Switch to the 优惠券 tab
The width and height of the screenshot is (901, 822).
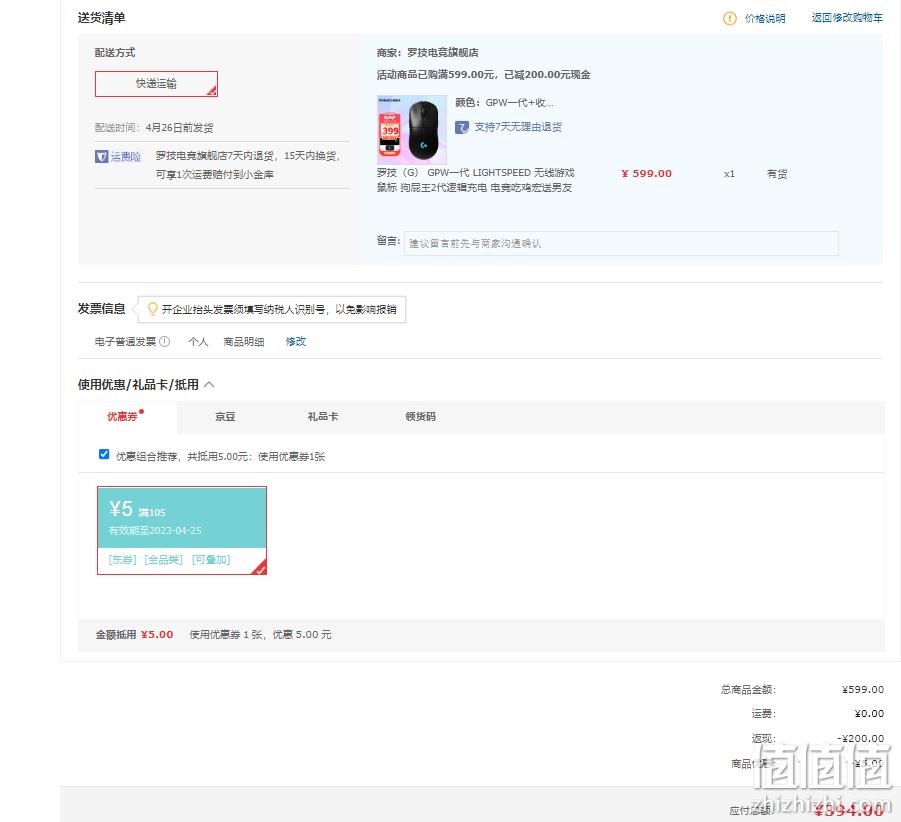pos(122,416)
